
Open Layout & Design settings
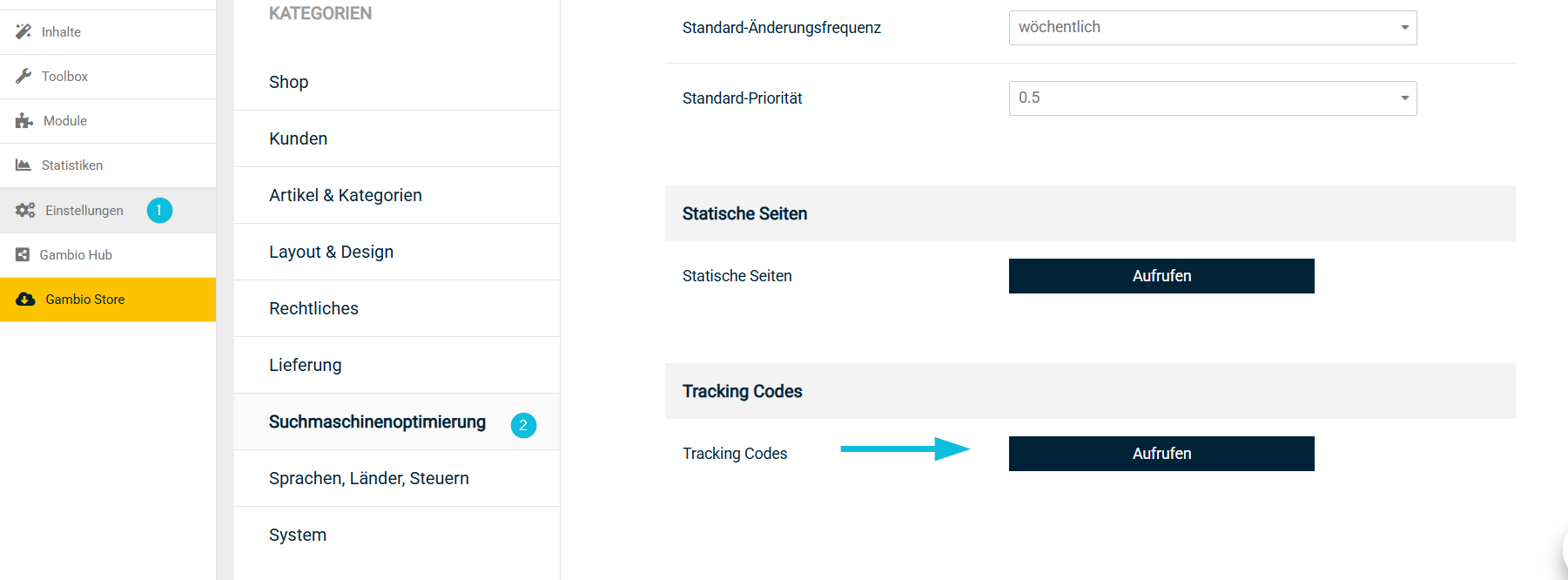point(331,251)
